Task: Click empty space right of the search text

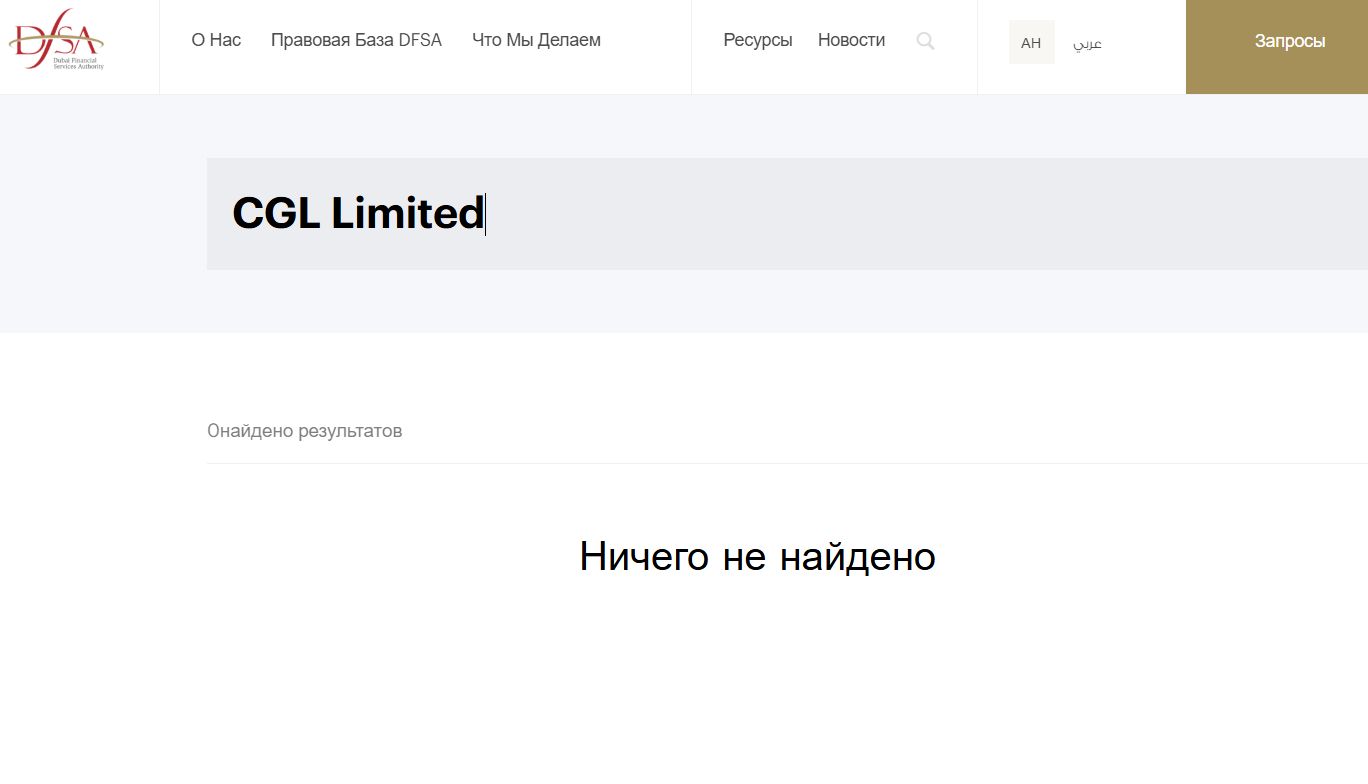Action: click(x=900, y=214)
